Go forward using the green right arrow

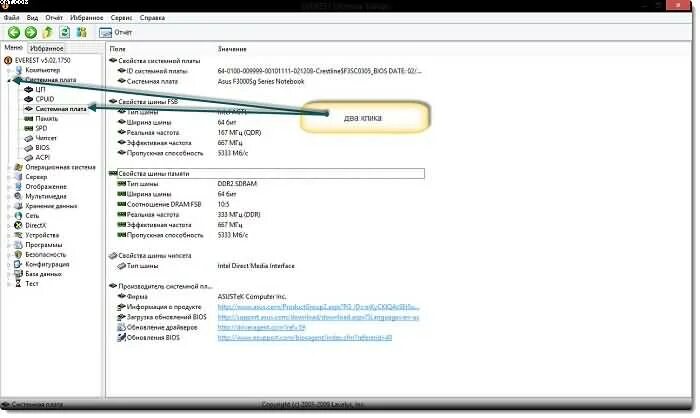point(31,32)
